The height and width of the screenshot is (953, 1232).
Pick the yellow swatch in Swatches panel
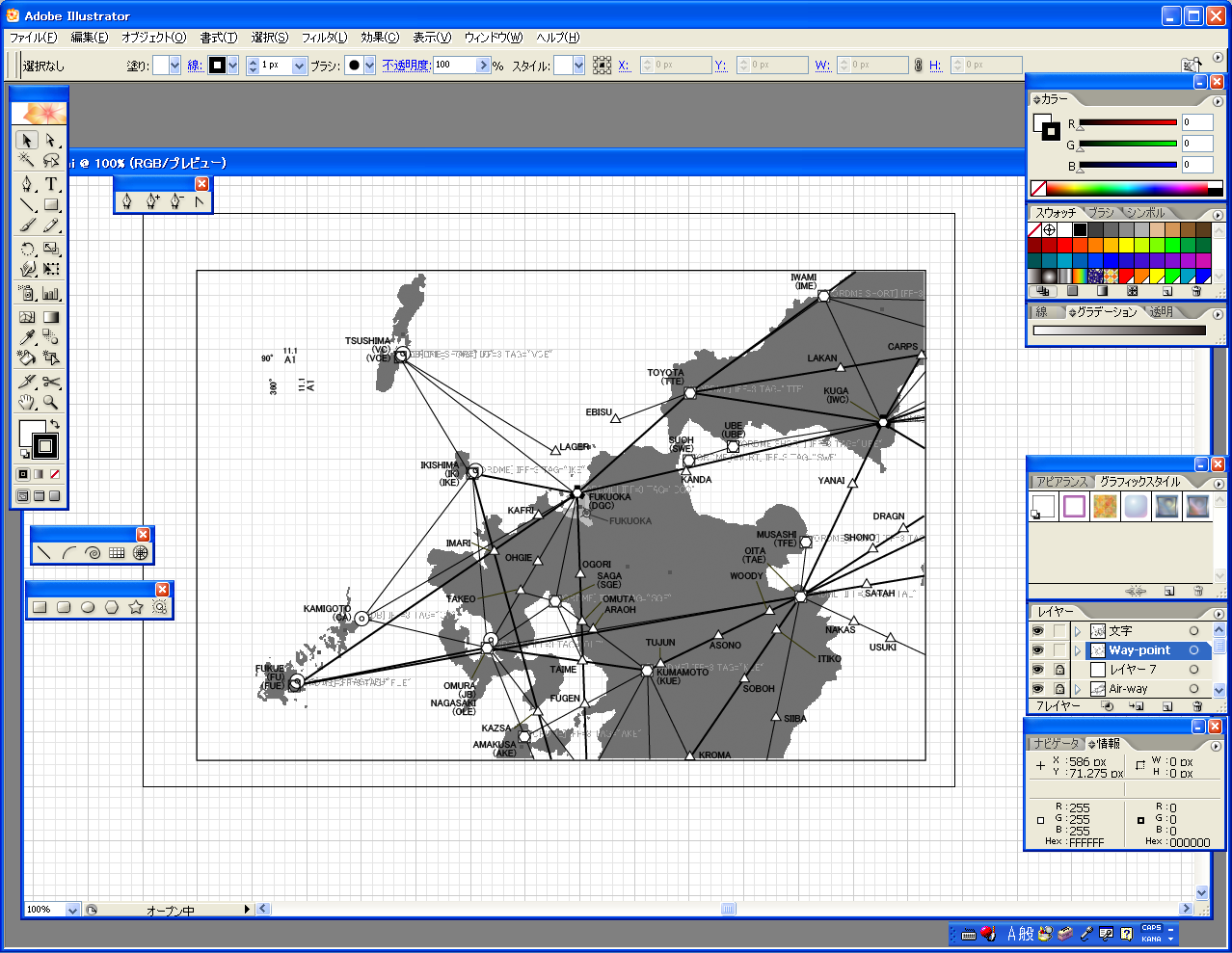click(1125, 246)
